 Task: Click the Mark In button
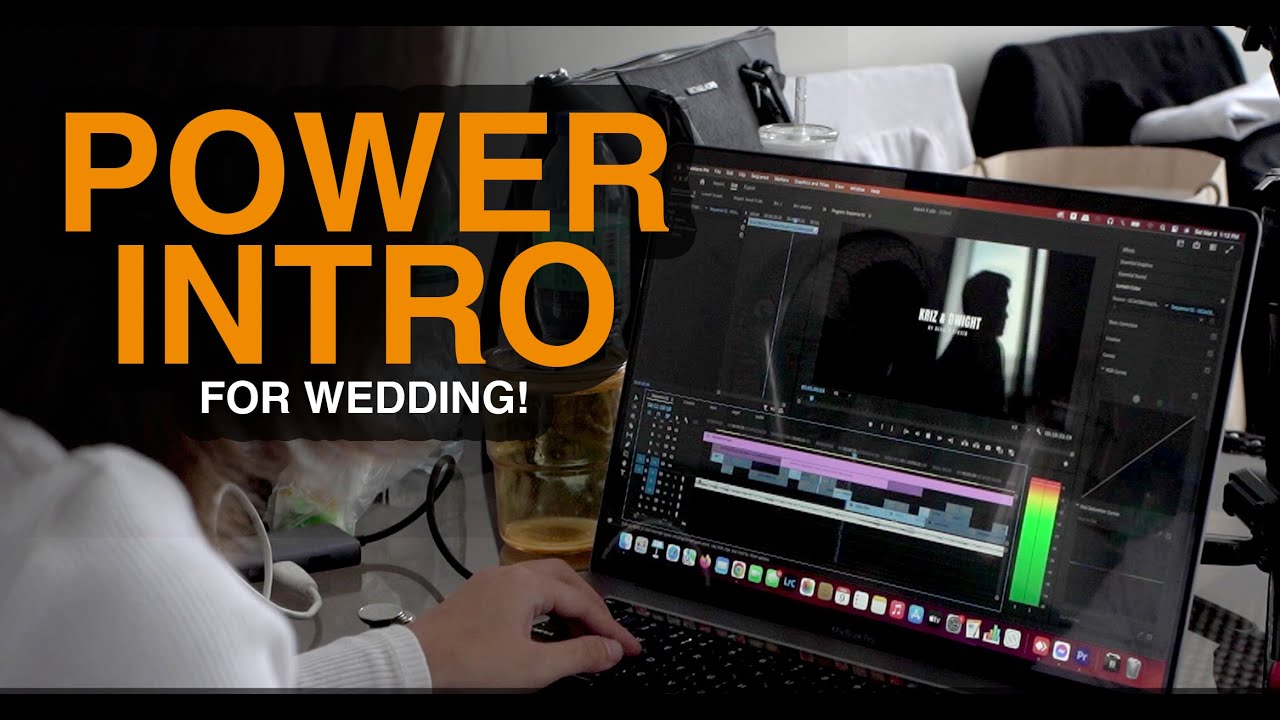[882, 426]
